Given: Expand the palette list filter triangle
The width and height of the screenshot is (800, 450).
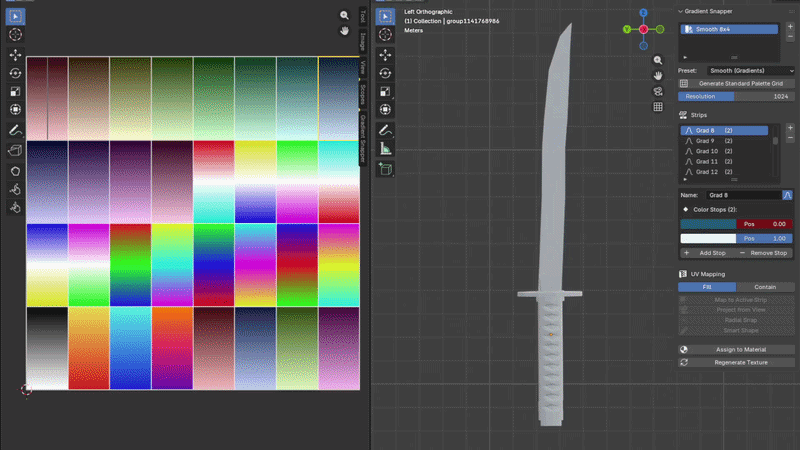Looking at the screenshot, I should click(685, 58).
